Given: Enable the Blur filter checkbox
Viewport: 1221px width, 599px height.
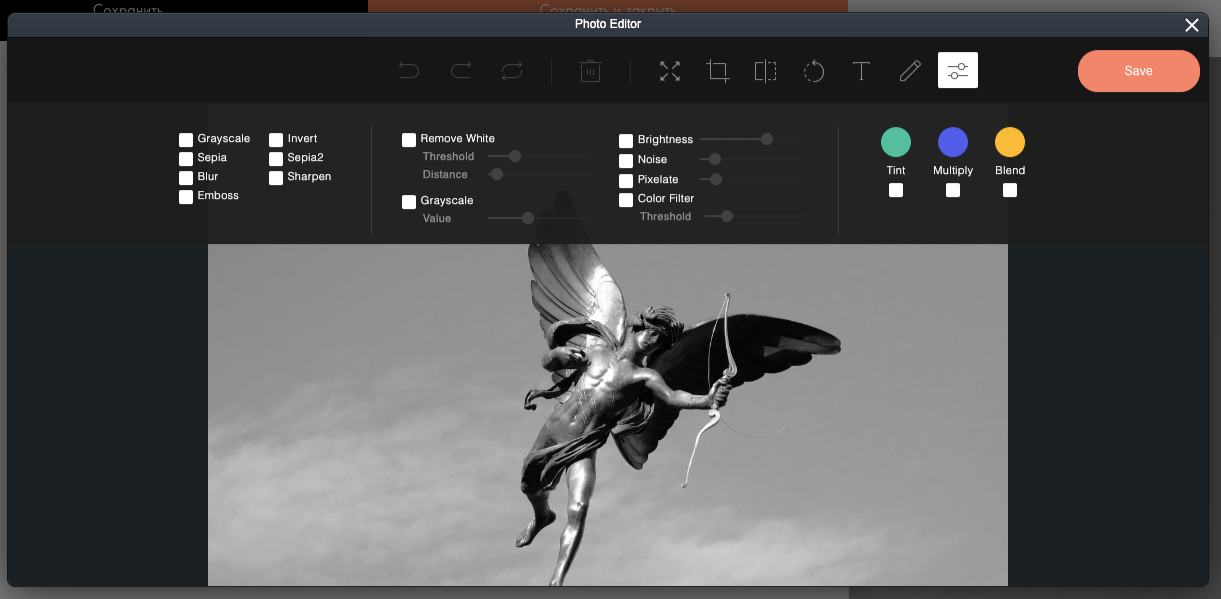Looking at the screenshot, I should pos(186,178).
